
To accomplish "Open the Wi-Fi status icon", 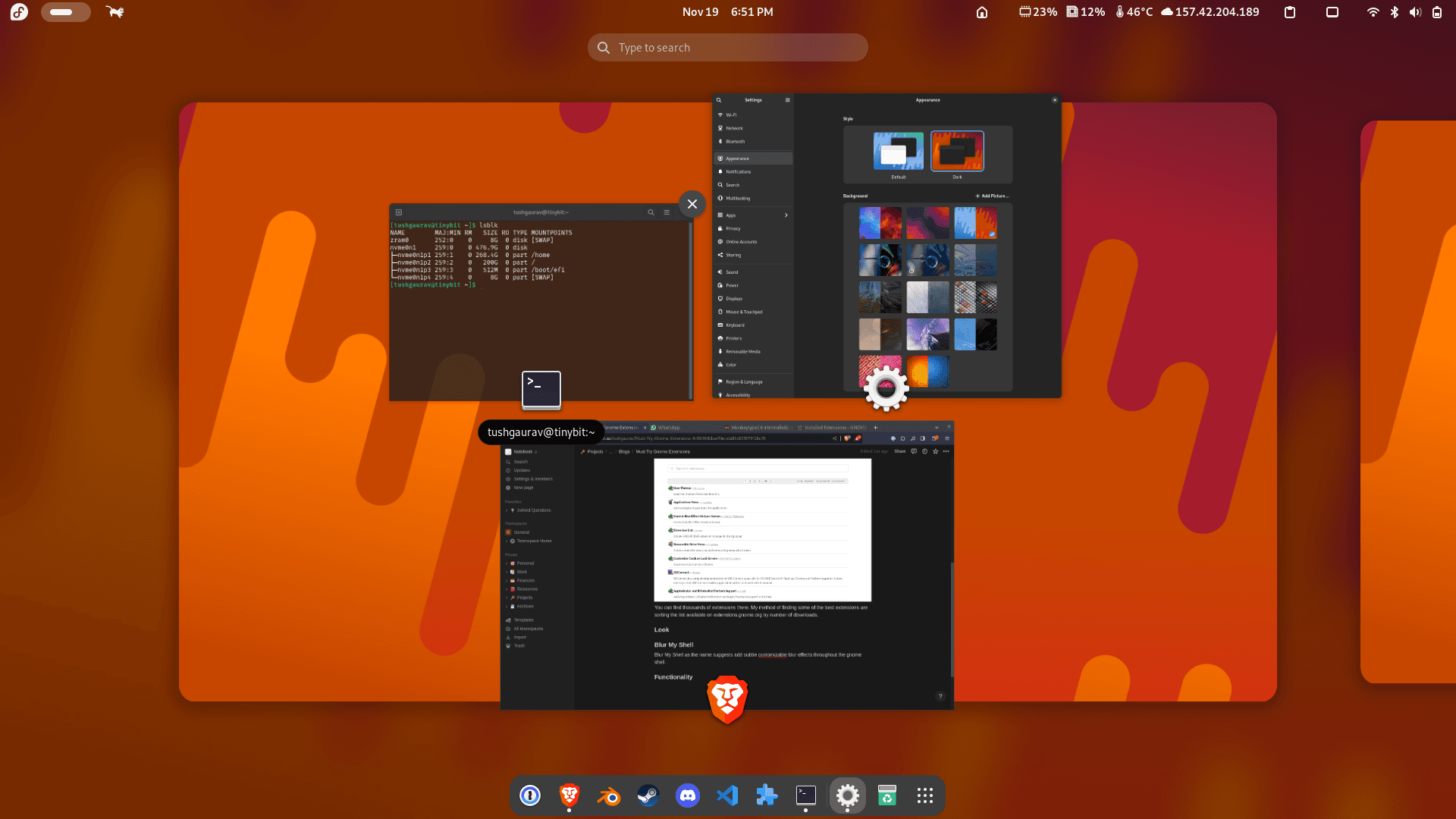I will [1373, 11].
